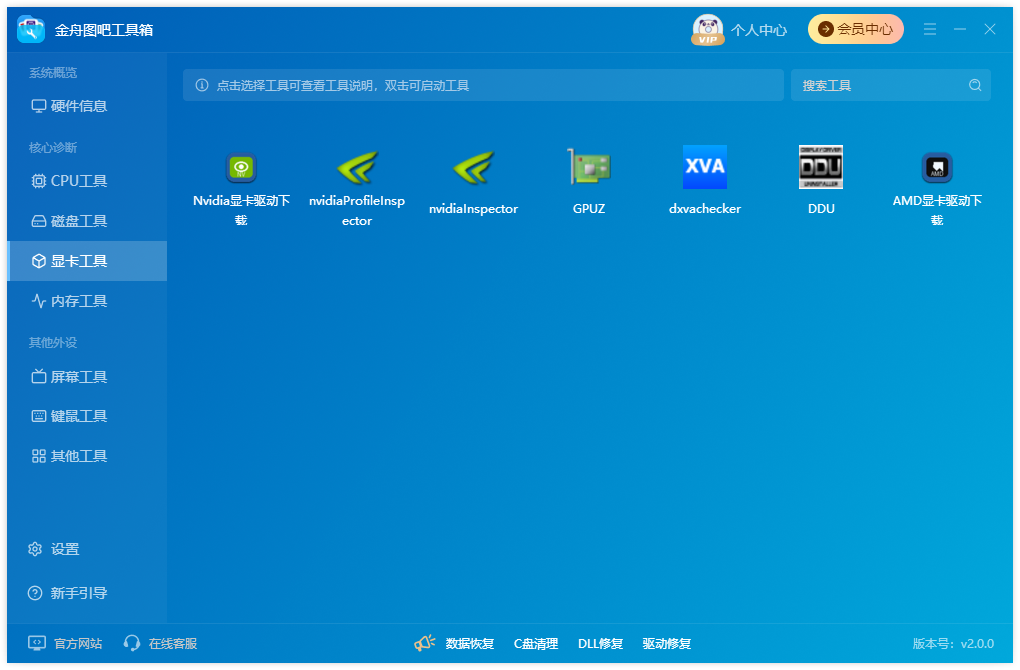Click the info icon in the hint bar
The image size is (1020, 670).
[x=202, y=85]
